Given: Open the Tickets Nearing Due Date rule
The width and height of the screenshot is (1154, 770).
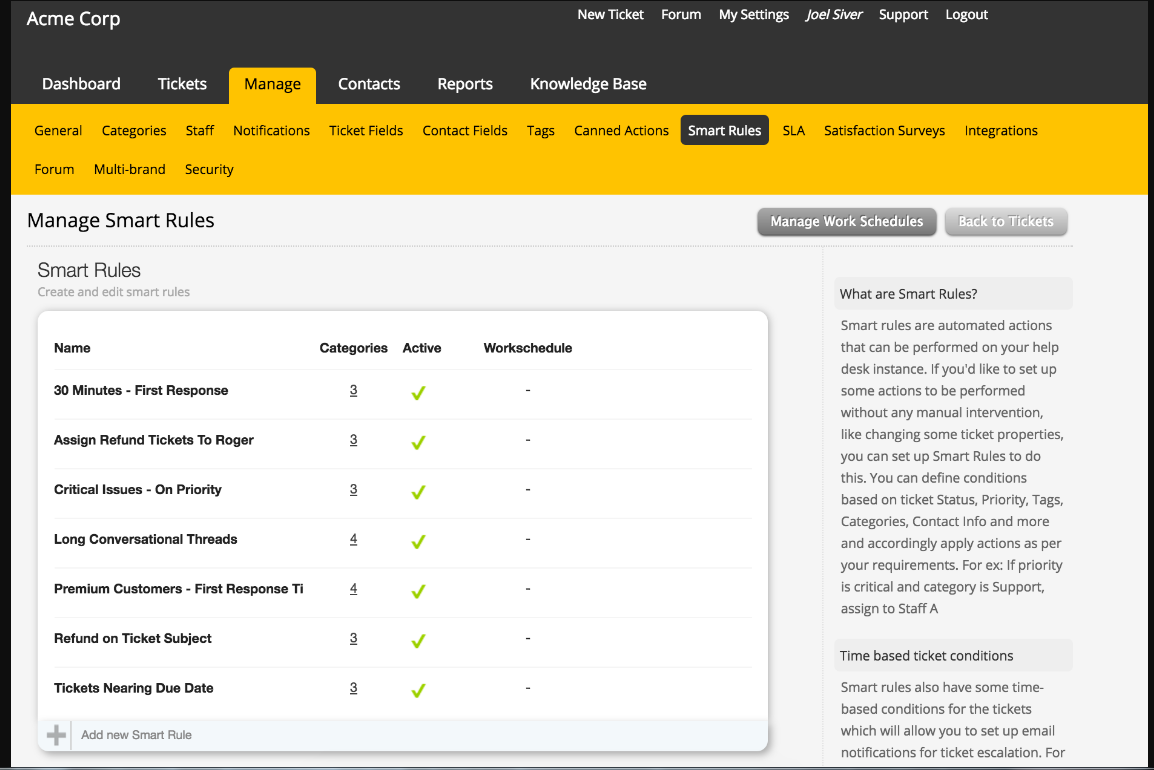Looking at the screenshot, I should pyautogui.click(x=134, y=688).
